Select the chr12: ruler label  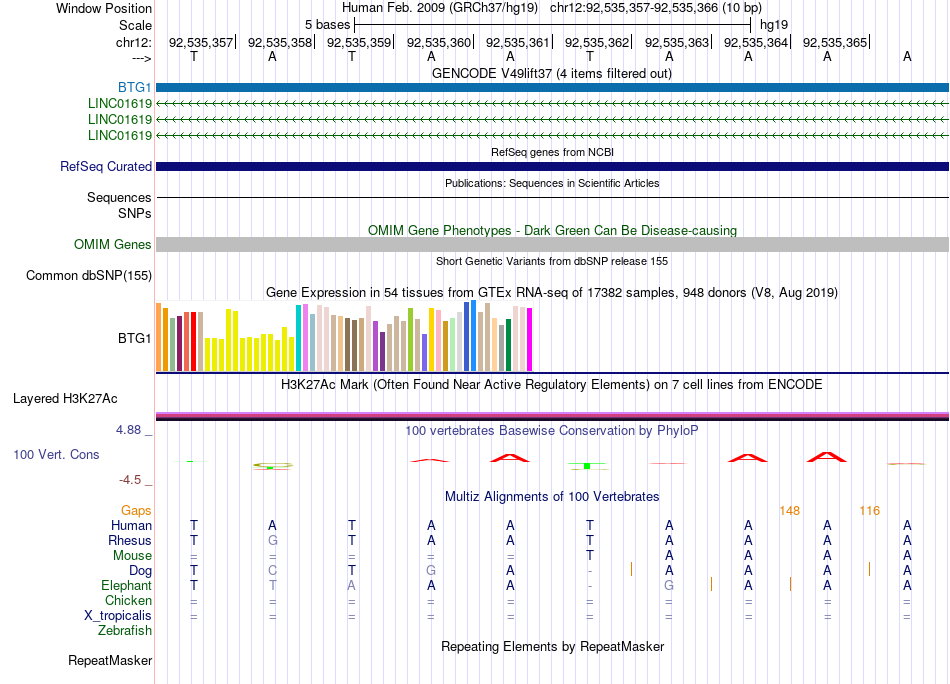point(133,42)
